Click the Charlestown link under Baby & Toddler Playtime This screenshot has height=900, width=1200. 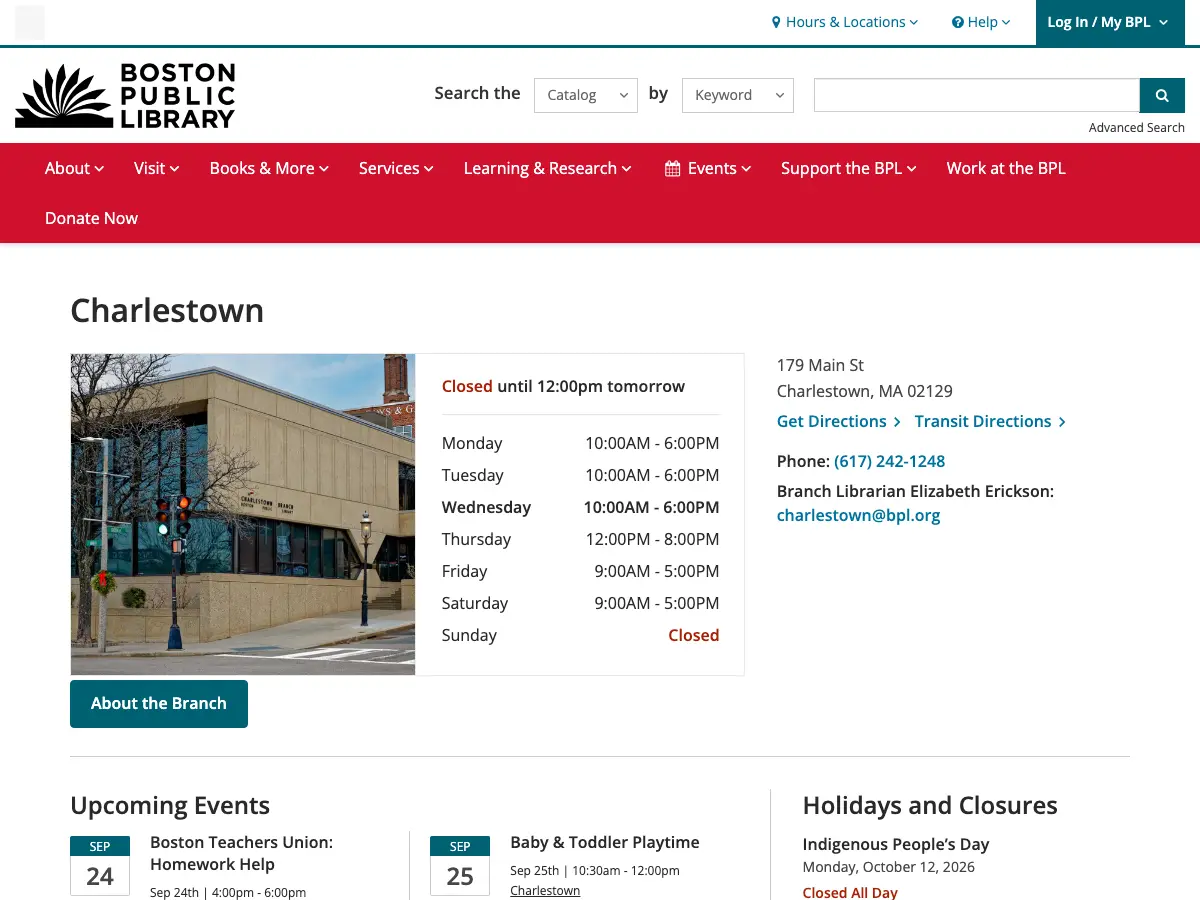click(545, 890)
